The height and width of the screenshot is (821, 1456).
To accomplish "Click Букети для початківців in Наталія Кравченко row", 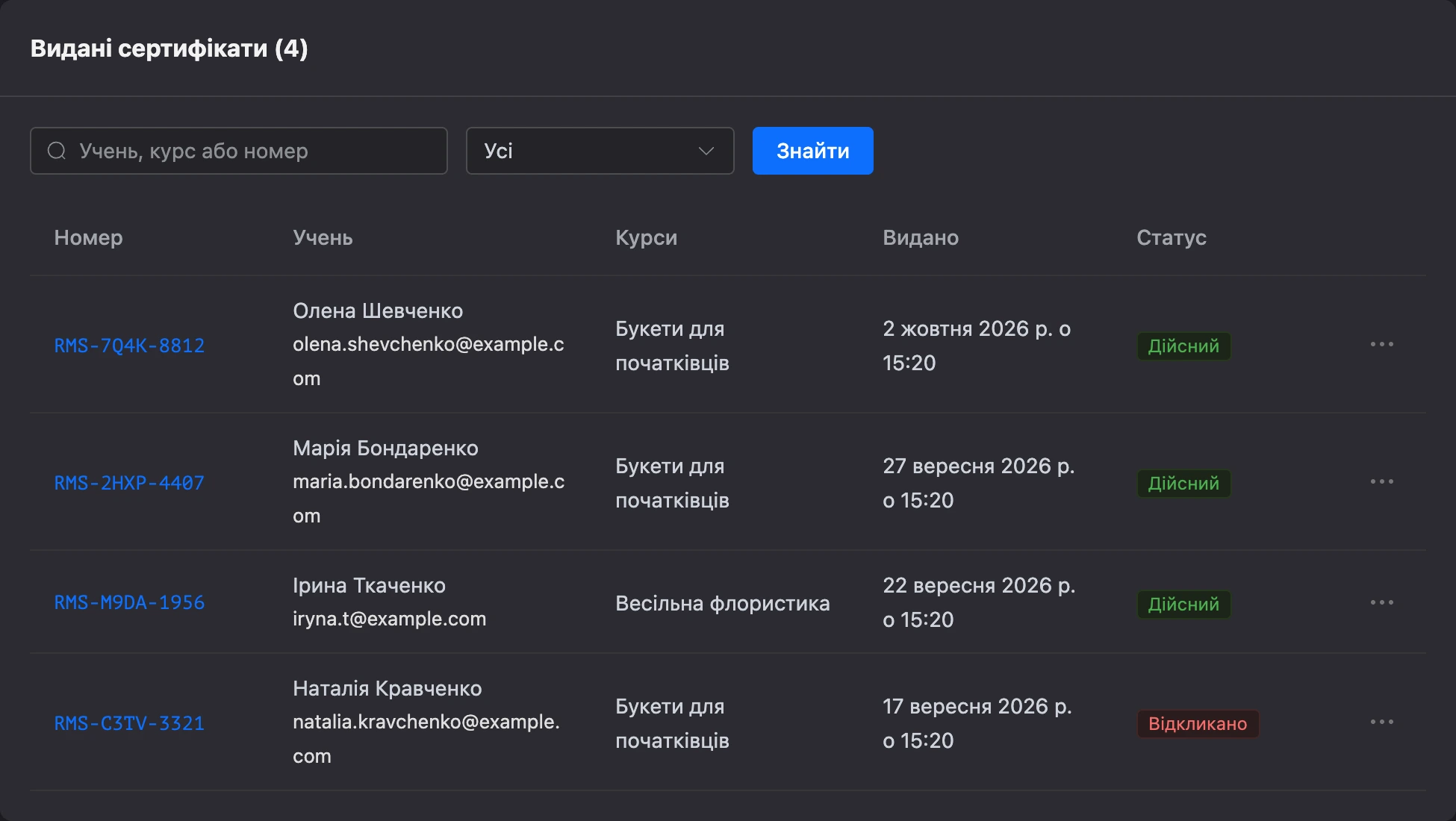I will coord(672,723).
